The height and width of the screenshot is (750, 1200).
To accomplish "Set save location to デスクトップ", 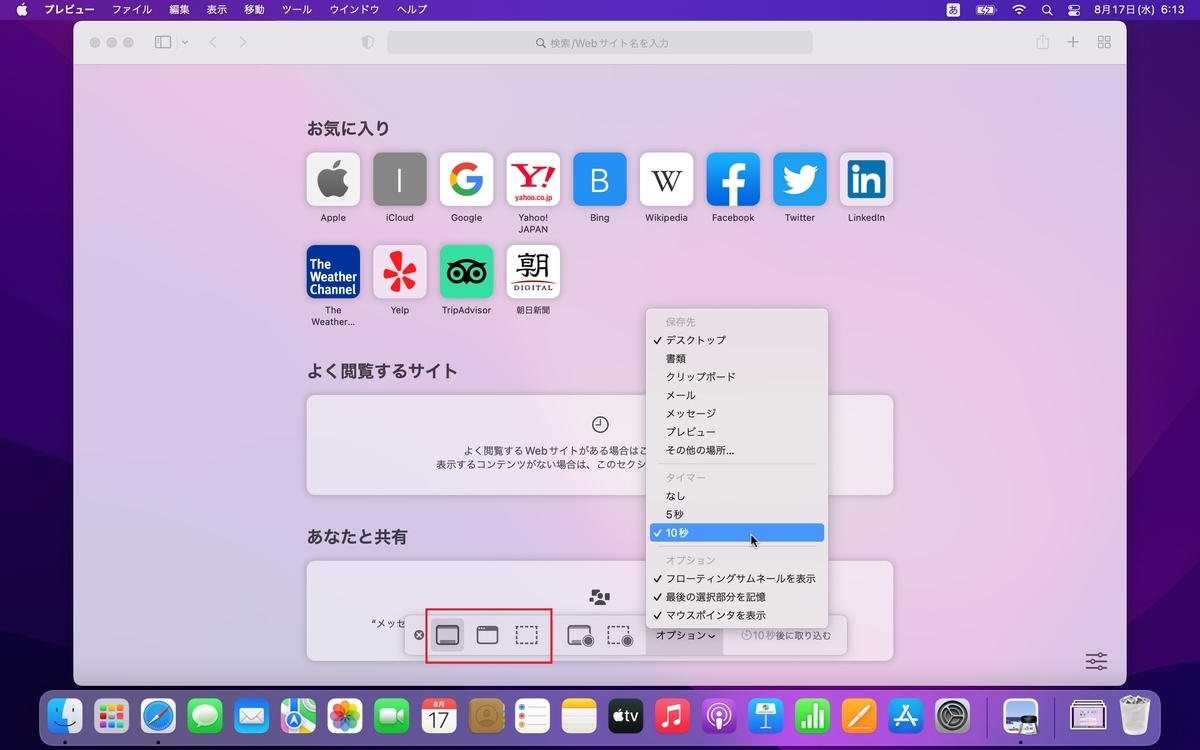I will [737, 340].
